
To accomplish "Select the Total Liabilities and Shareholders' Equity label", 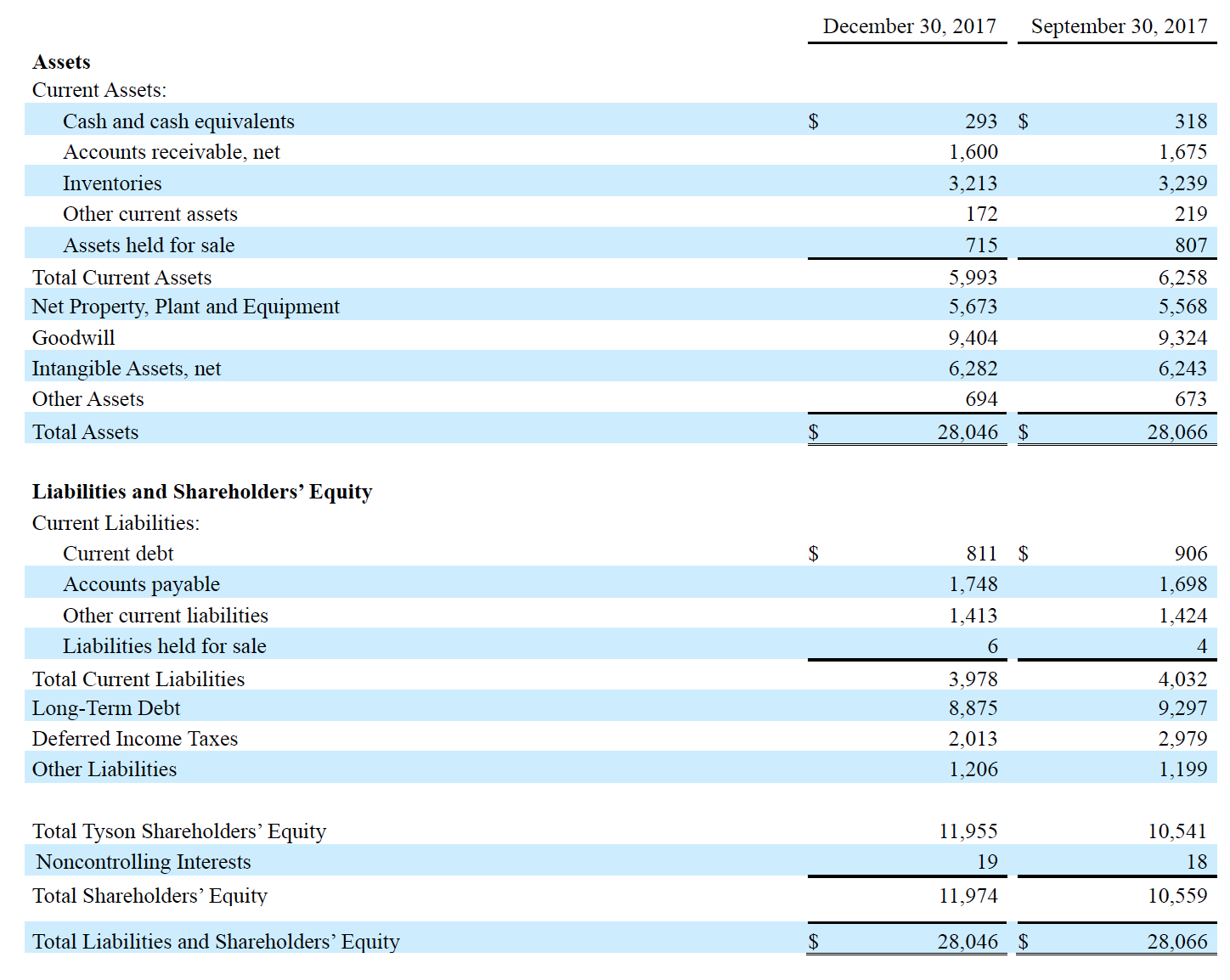I will click(x=216, y=942).
